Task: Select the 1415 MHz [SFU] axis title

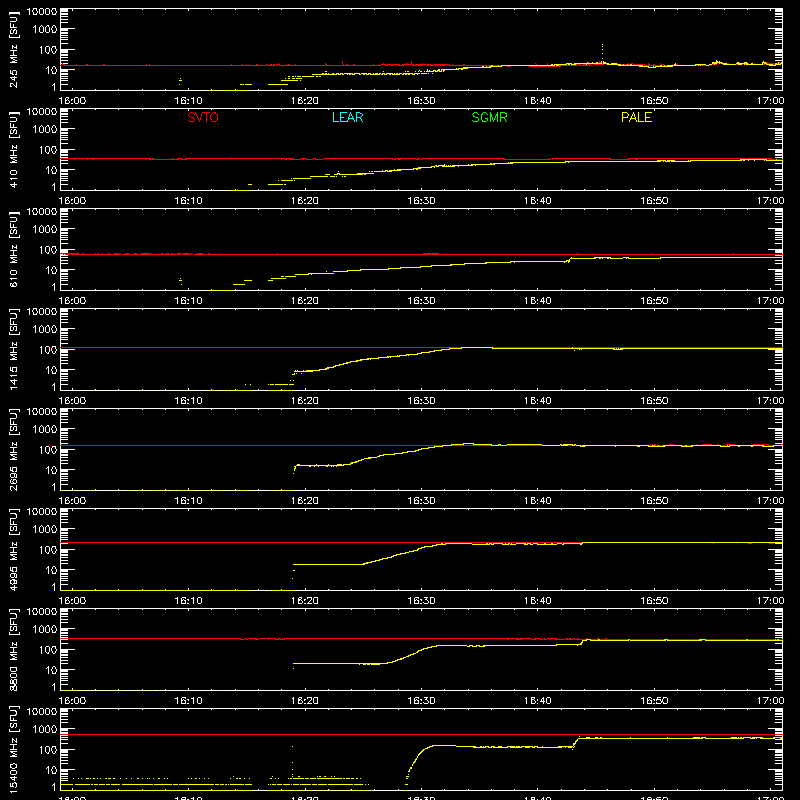Action: coord(14,349)
